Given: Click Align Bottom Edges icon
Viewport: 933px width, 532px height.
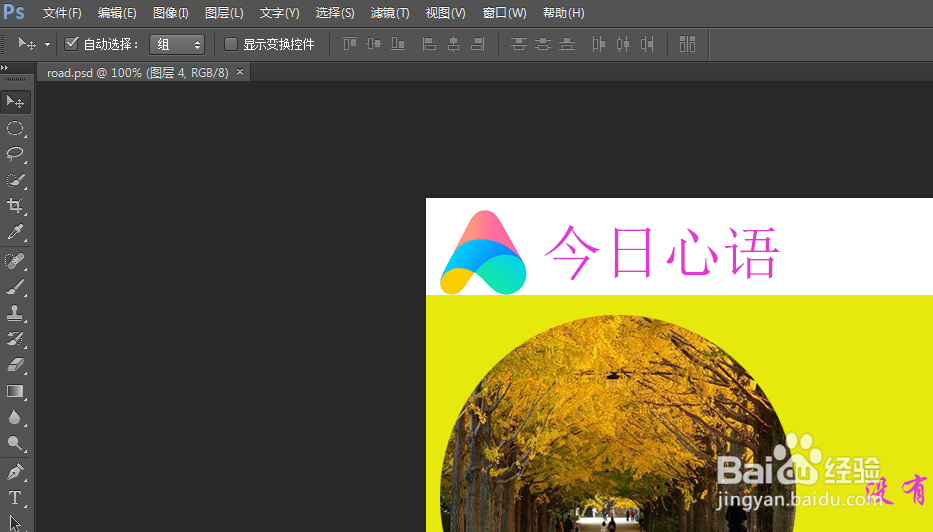Looking at the screenshot, I should 398,44.
